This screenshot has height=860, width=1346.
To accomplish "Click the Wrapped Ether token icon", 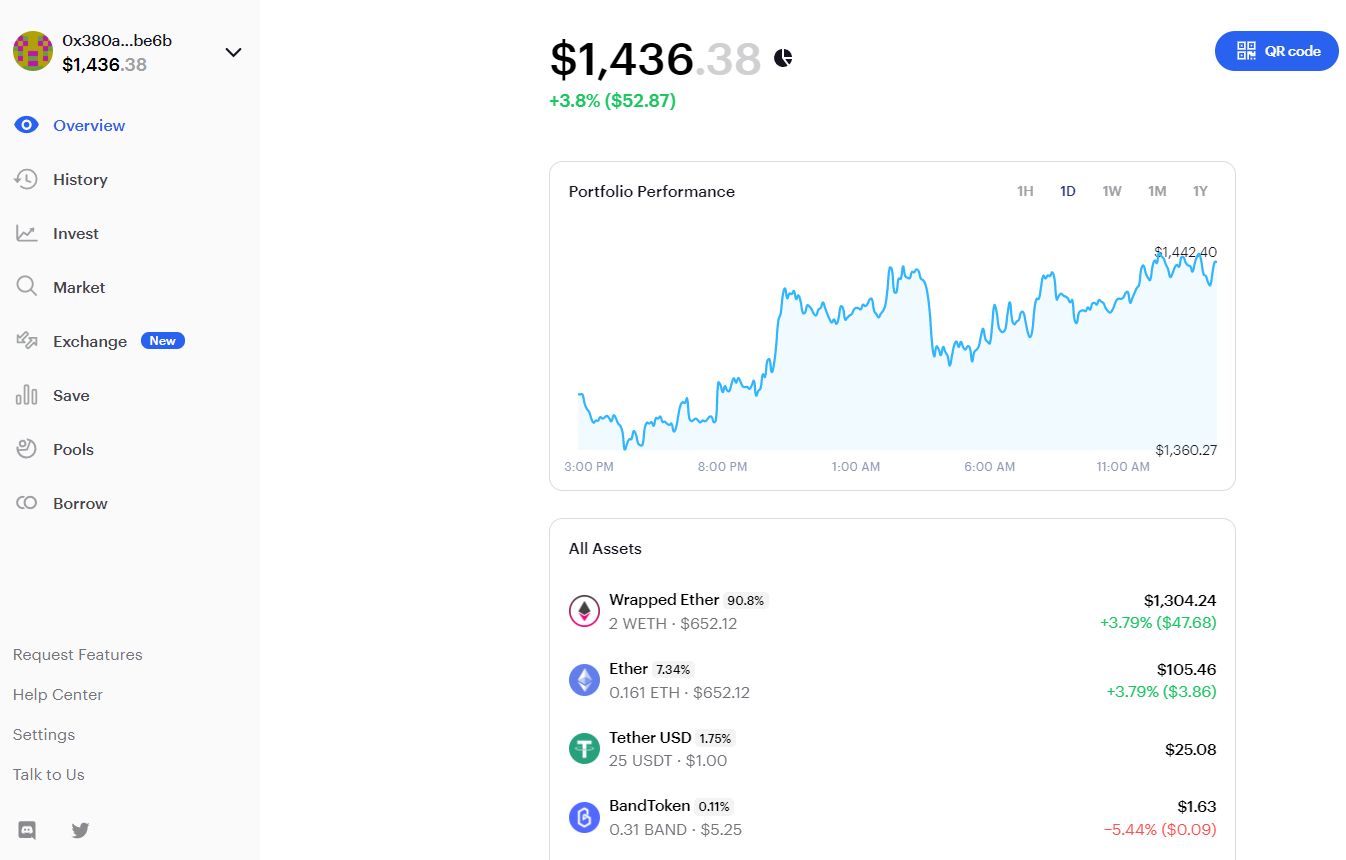I will (x=584, y=611).
